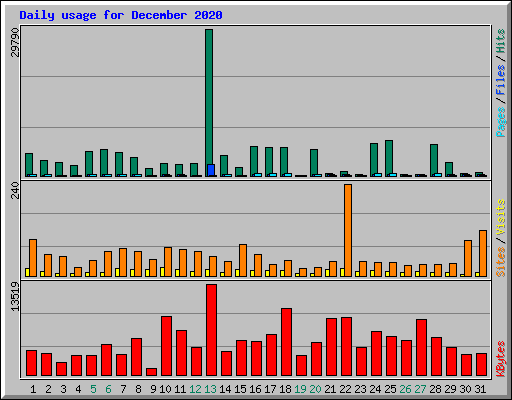
Task: Click the green day label 19
Action: tap(300, 389)
